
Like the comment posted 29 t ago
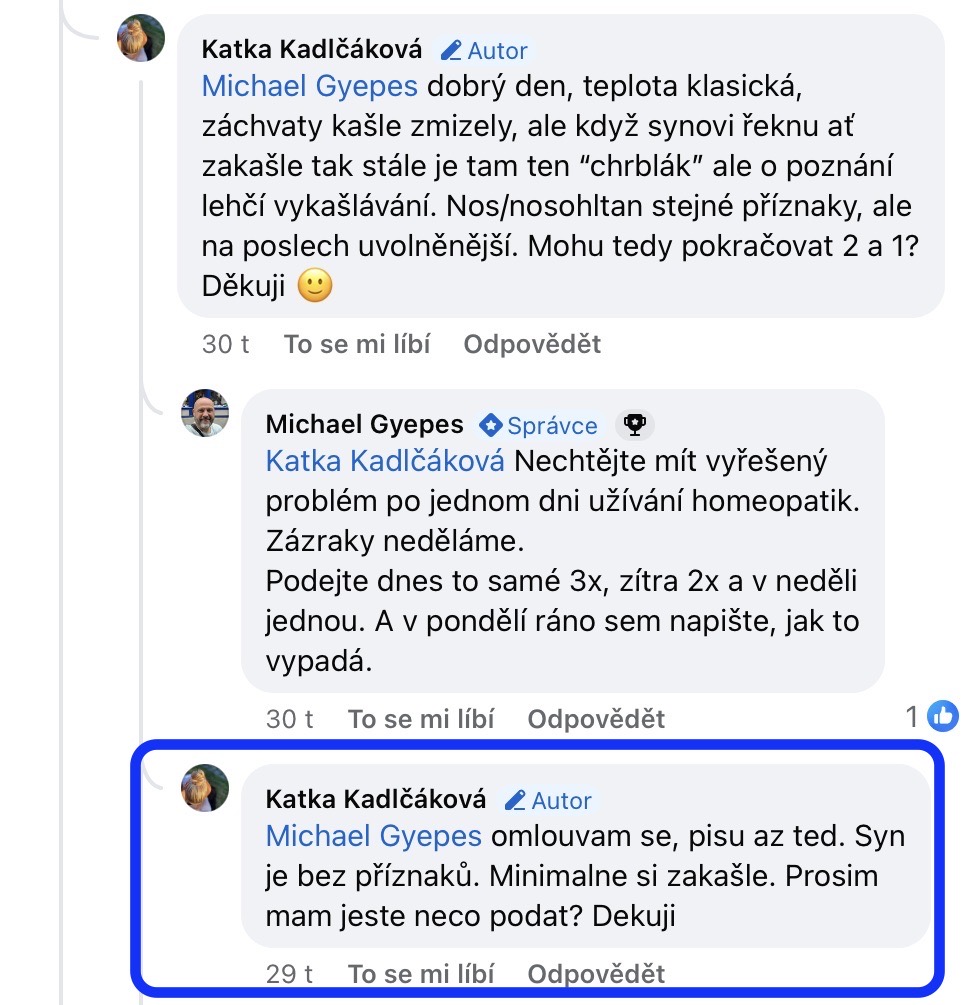pos(421,974)
